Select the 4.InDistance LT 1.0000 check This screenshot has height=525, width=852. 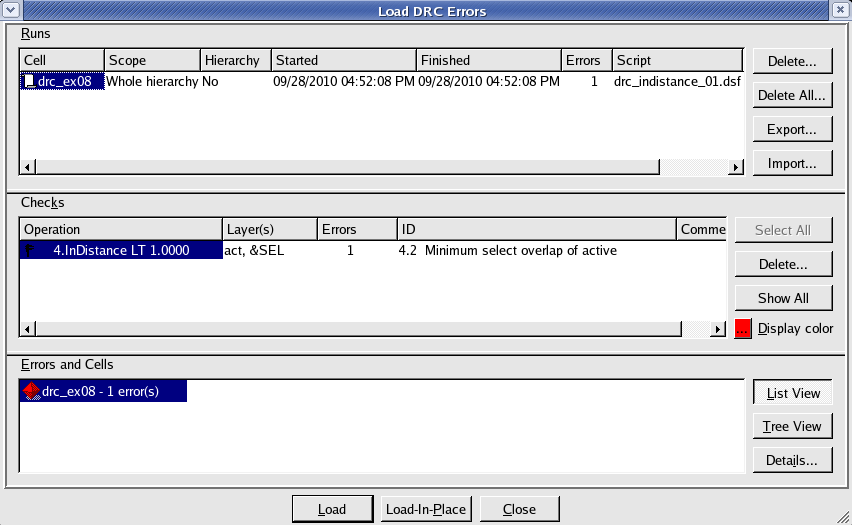(121, 251)
